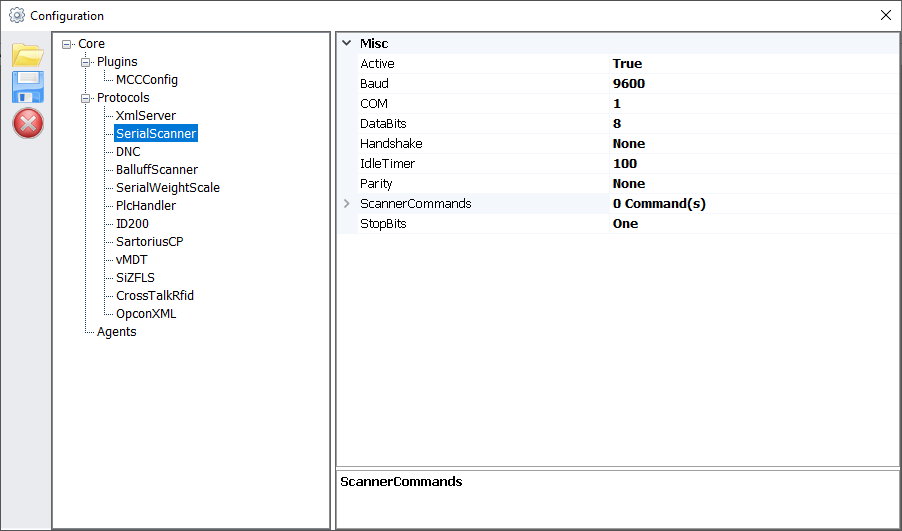The image size is (902, 531).
Task: Click the open folder icon
Action: [27, 54]
